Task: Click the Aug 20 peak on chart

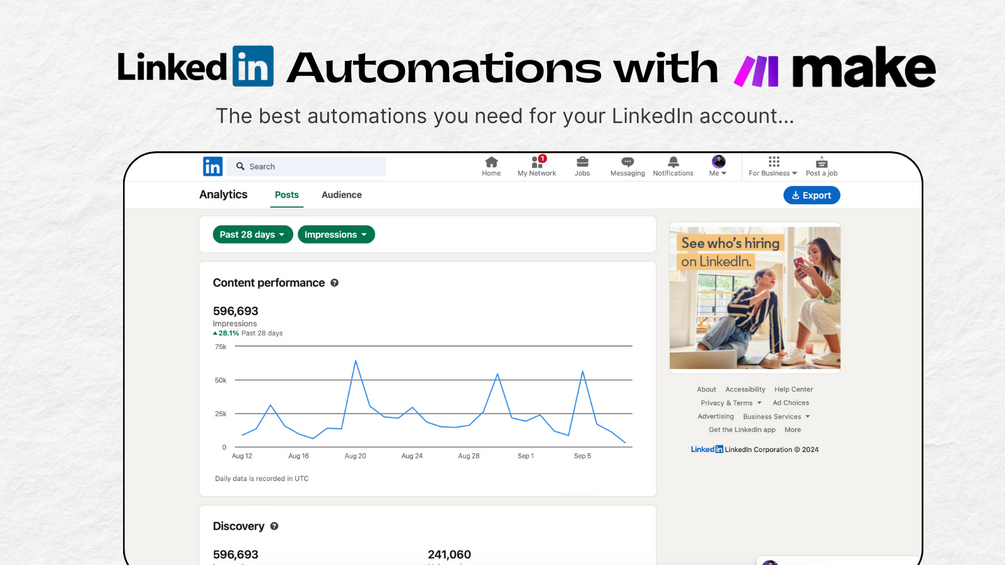Action: pyautogui.click(x=356, y=361)
